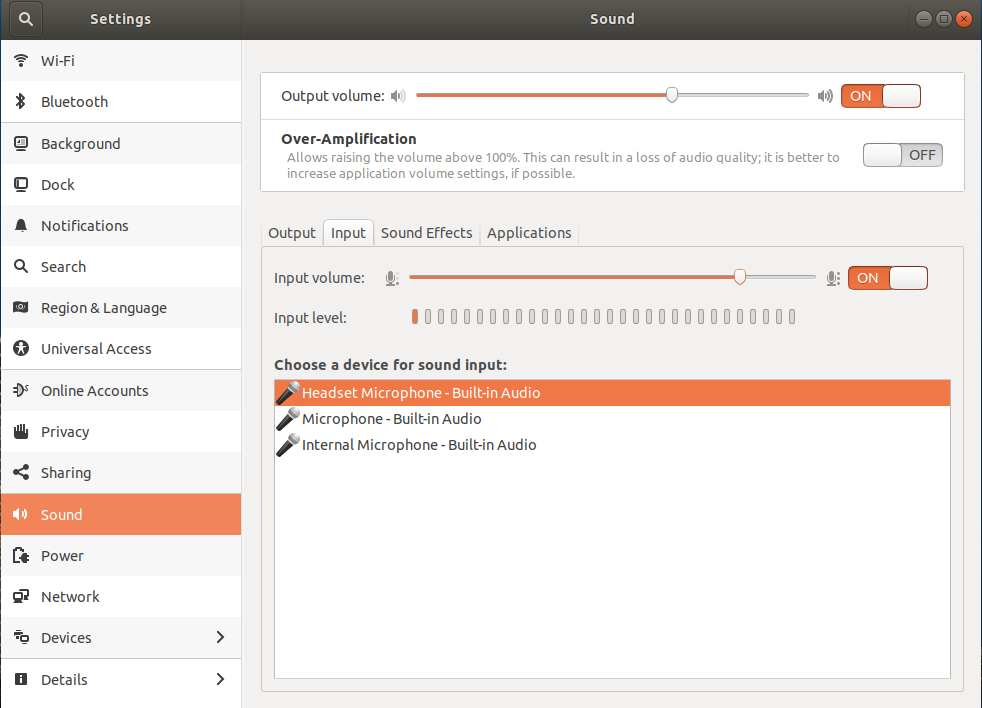Click the Universal Access icon
982x708 pixels.
pyautogui.click(x=21, y=348)
